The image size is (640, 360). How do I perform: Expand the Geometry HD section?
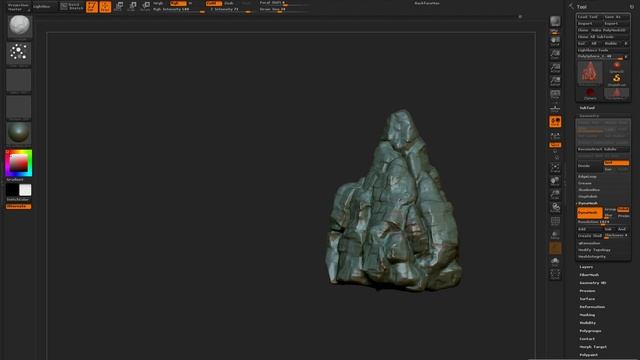tap(593, 282)
